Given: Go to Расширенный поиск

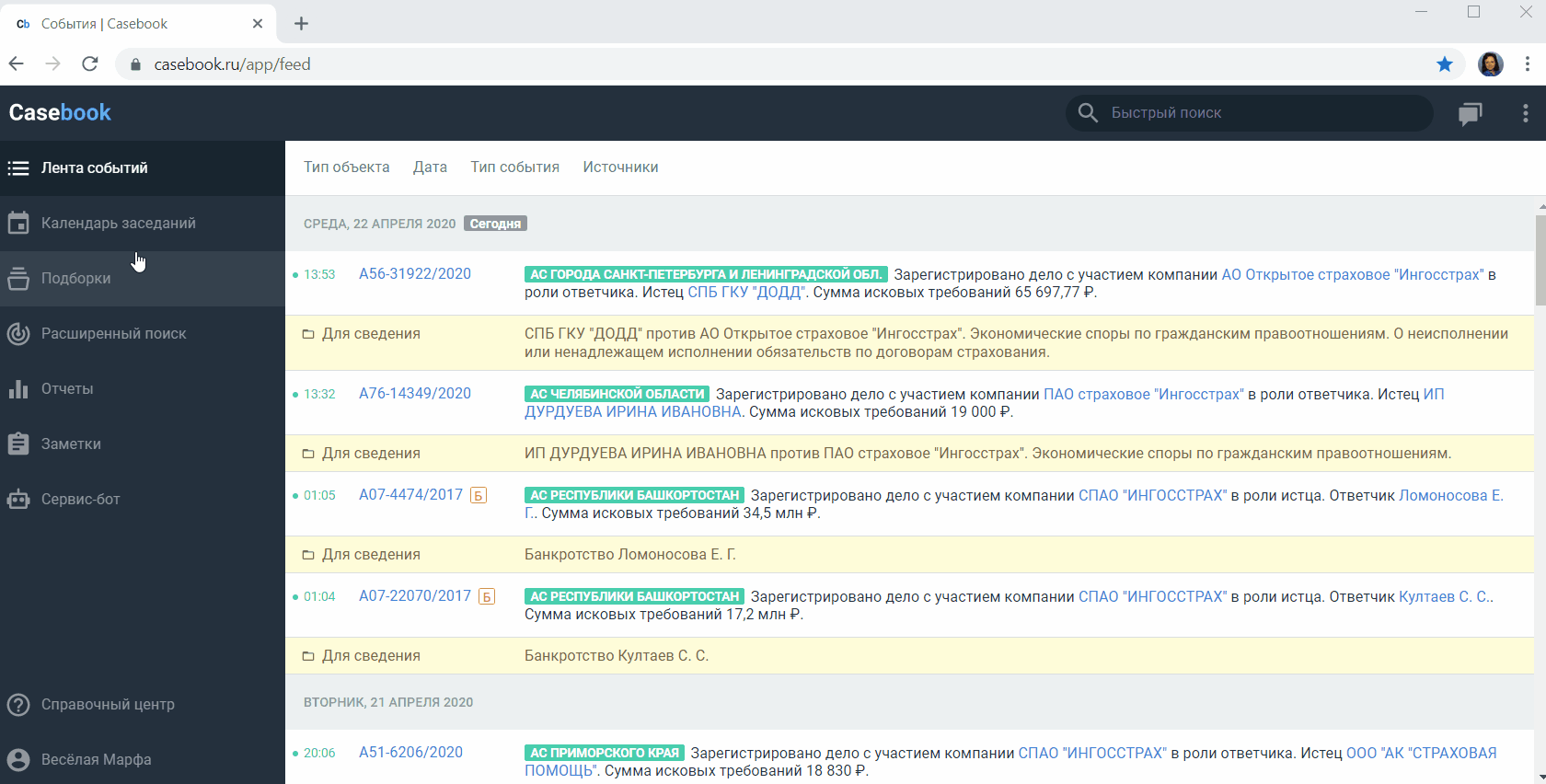Looking at the screenshot, I should point(143,333).
